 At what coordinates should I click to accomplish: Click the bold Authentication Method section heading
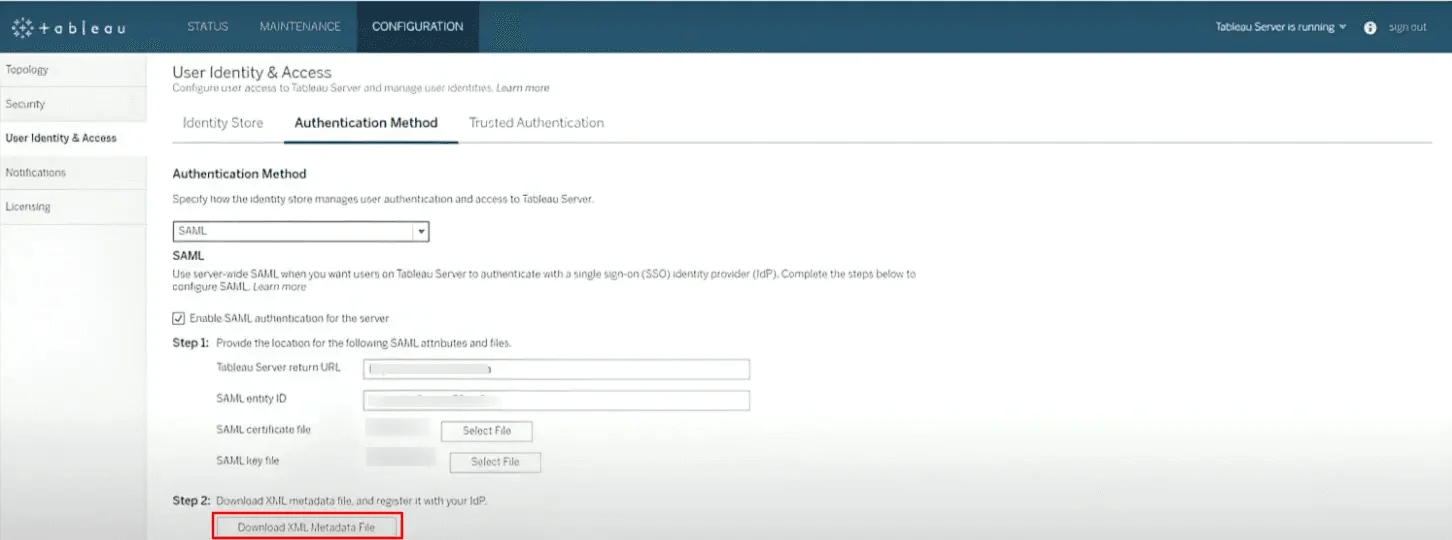239,174
